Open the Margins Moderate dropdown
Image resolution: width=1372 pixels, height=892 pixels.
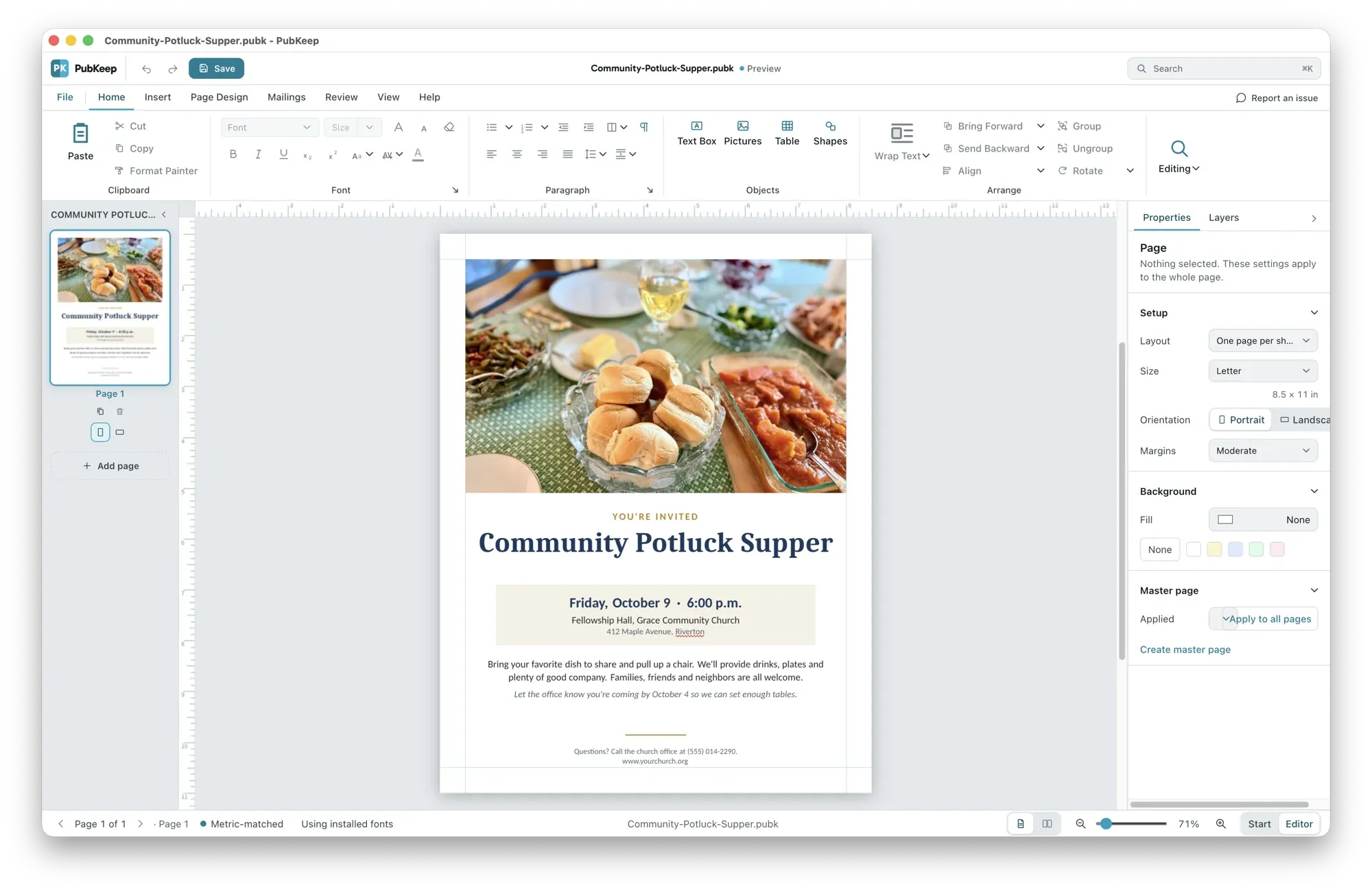coord(1262,451)
